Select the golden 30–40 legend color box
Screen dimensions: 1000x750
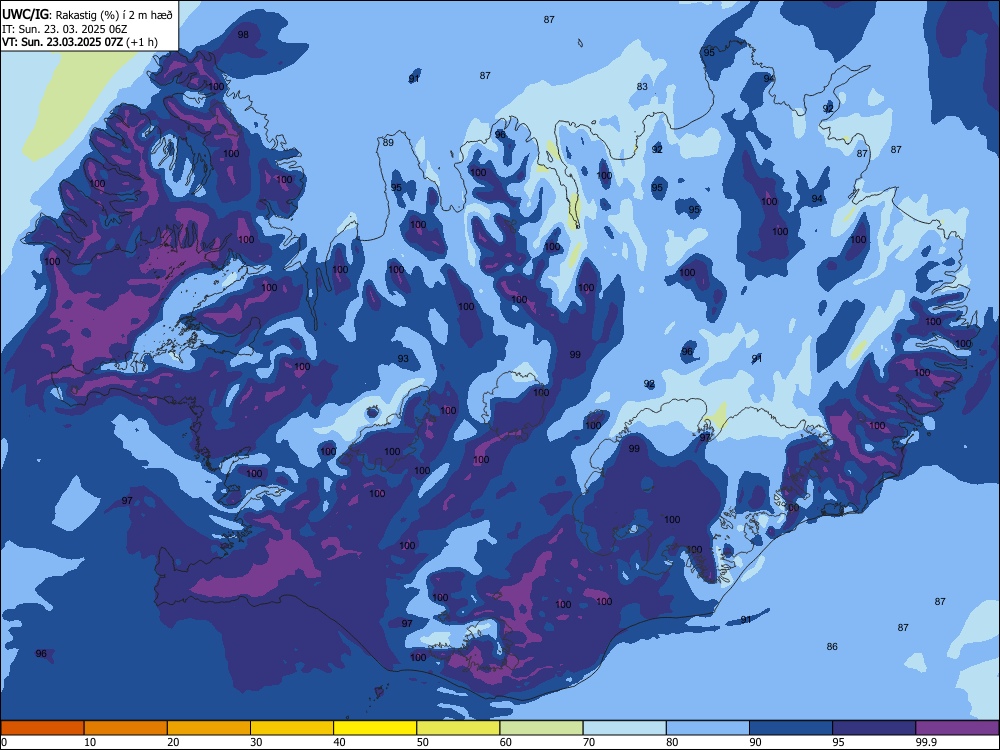click(292, 728)
